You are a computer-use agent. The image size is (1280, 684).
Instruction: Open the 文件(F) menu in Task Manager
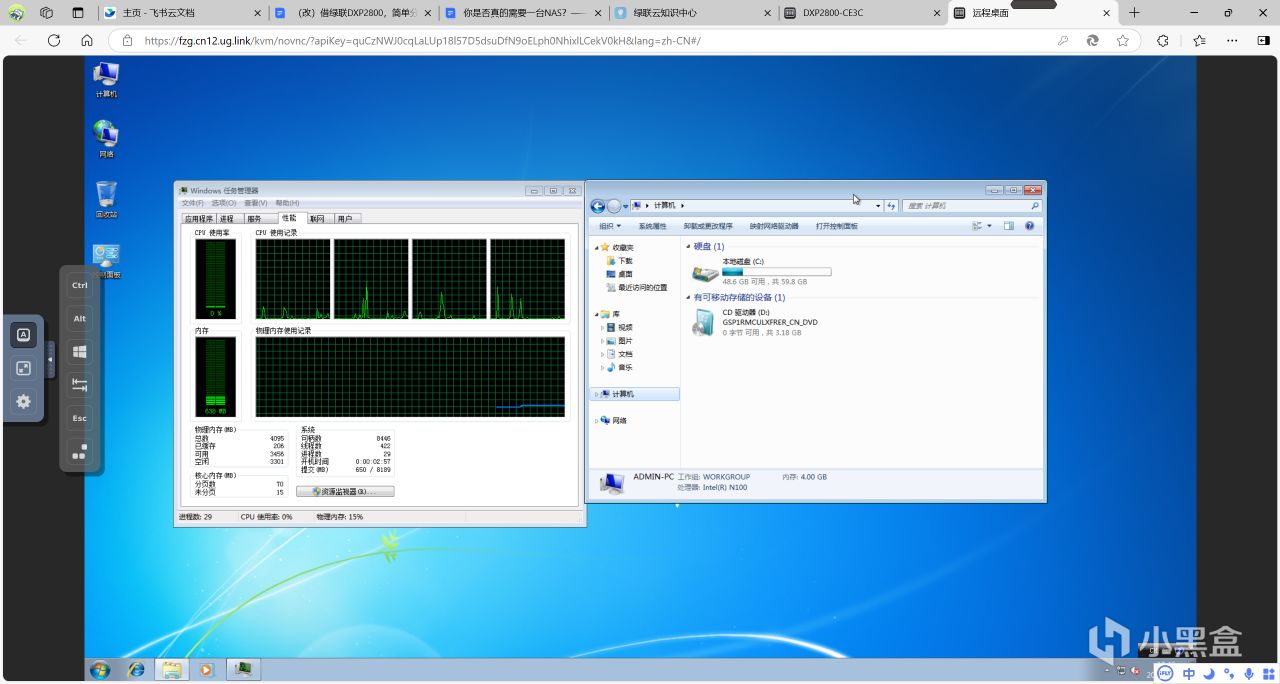point(192,203)
